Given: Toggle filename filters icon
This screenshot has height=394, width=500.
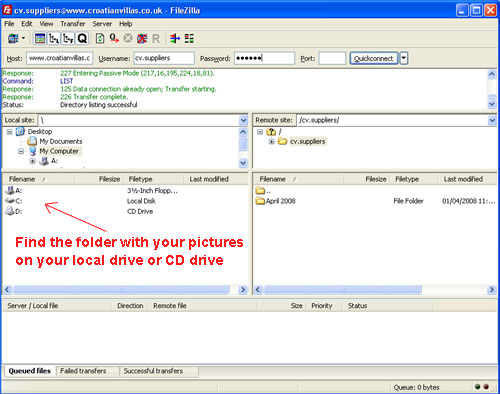Looking at the screenshot, I should pos(189,39).
